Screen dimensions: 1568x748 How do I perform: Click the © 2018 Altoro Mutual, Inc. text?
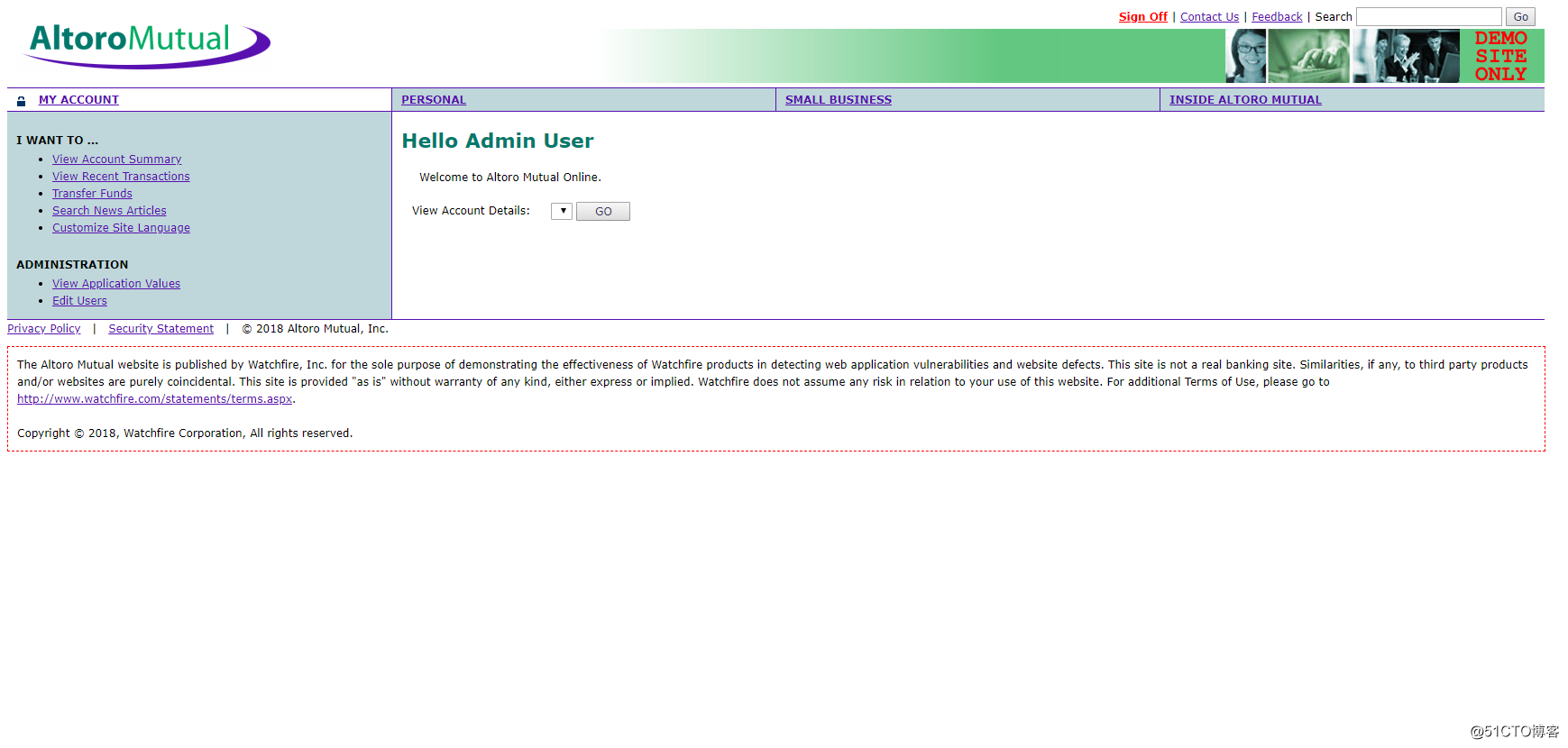coord(315,329)
